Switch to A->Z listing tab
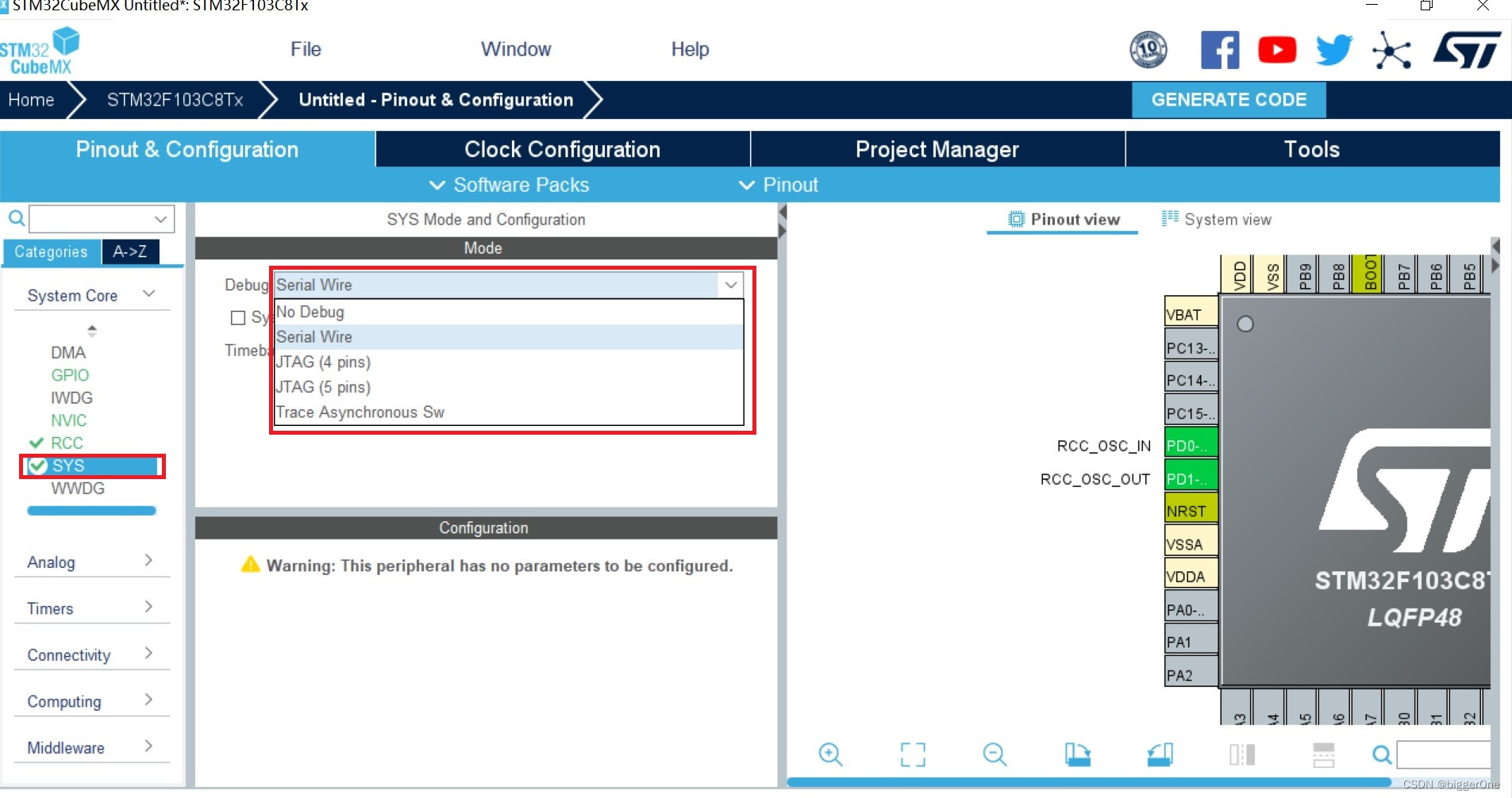Screen dimensions: 1512x798 (x=130, y=251)
